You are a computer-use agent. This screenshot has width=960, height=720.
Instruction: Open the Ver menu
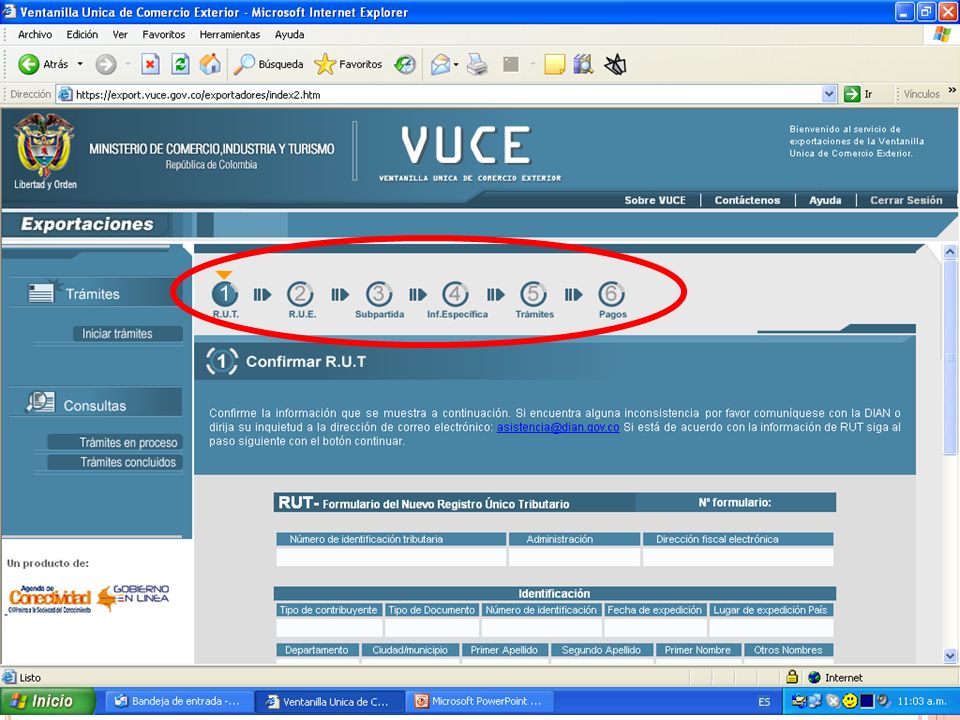(x=120, y=35)
